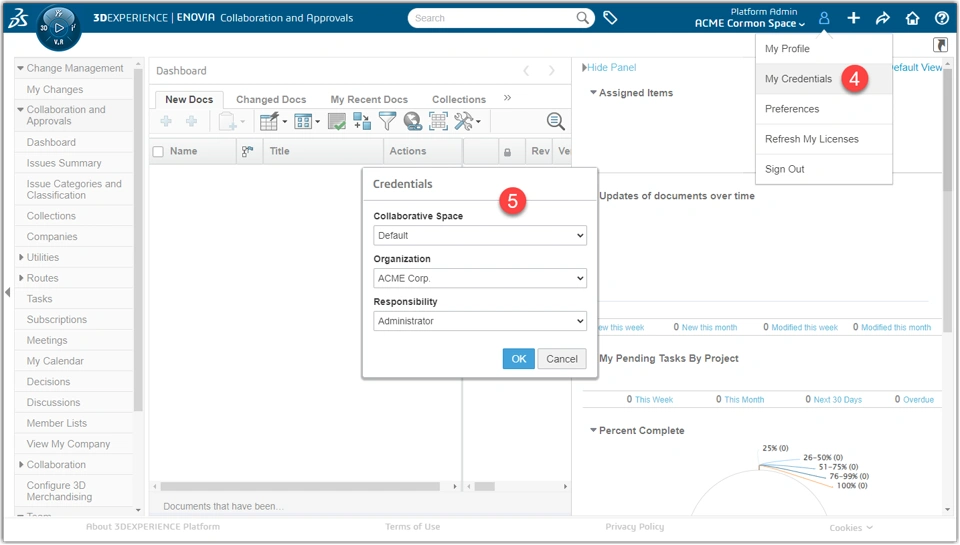Open the Organization dropdown
Screen dimensions: 960x545
click(480, 278)
